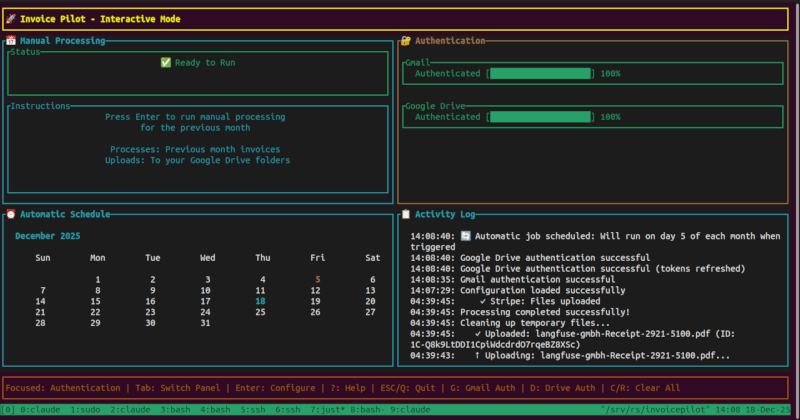Click the Gmail authentication progress bar

click(540, 73)
